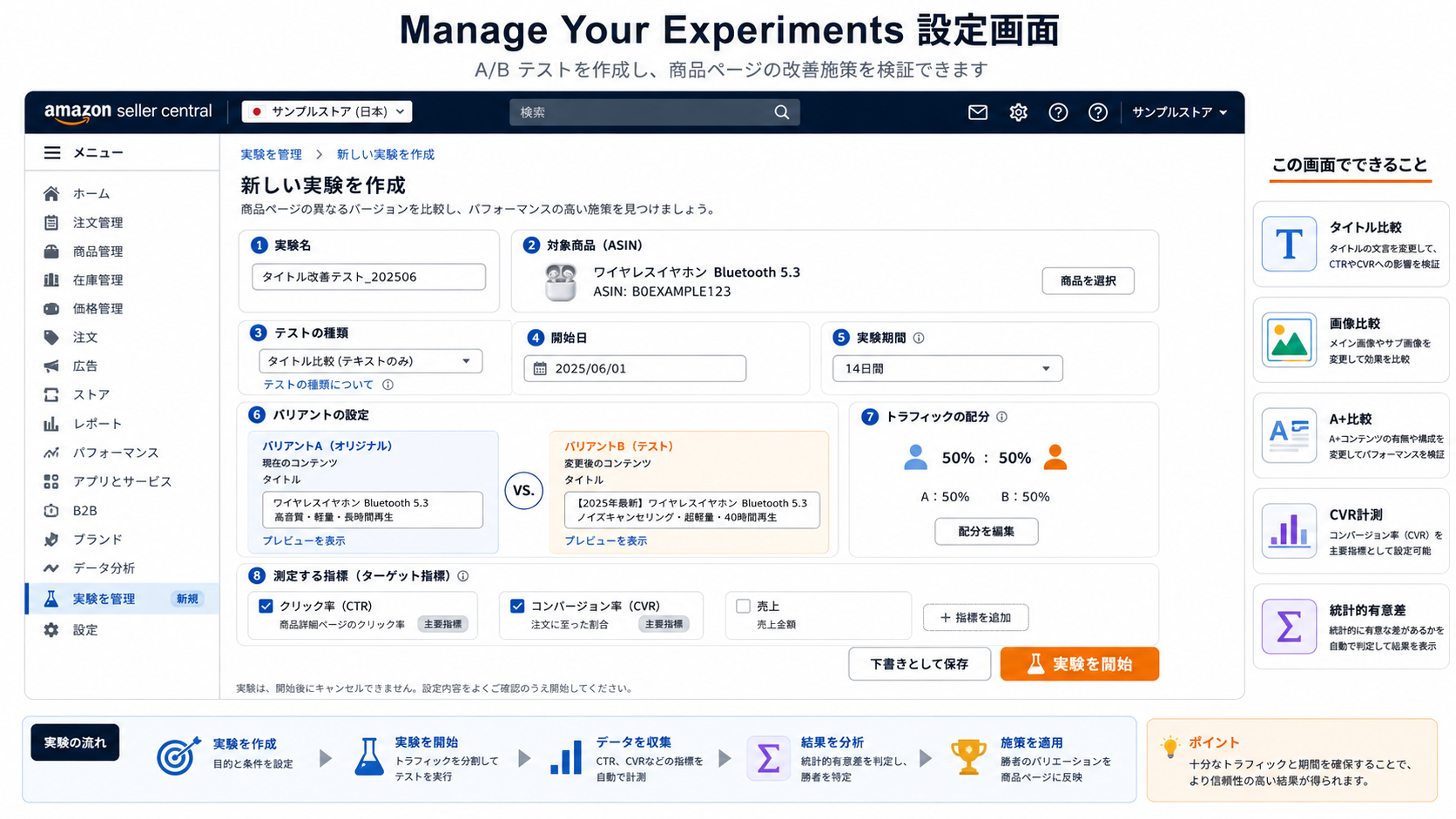The height and width of the screenshot is (819, 1456).
Task: Click the orange 実験を開始 button
Action: [x=1079, y=664]
